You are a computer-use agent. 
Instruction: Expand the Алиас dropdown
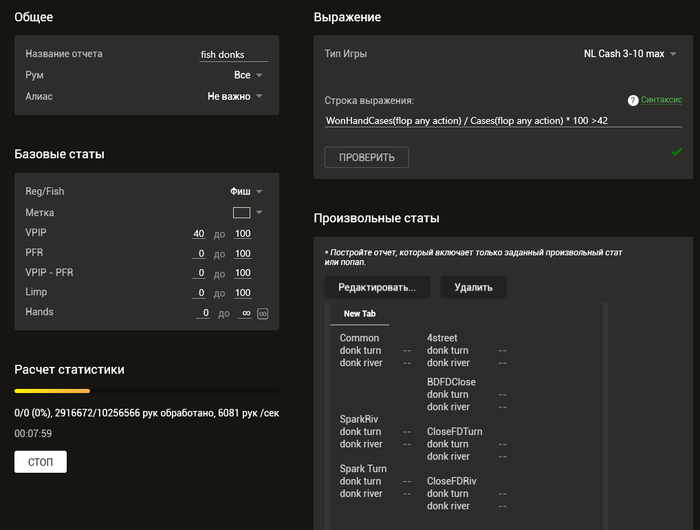click(235, 96)
